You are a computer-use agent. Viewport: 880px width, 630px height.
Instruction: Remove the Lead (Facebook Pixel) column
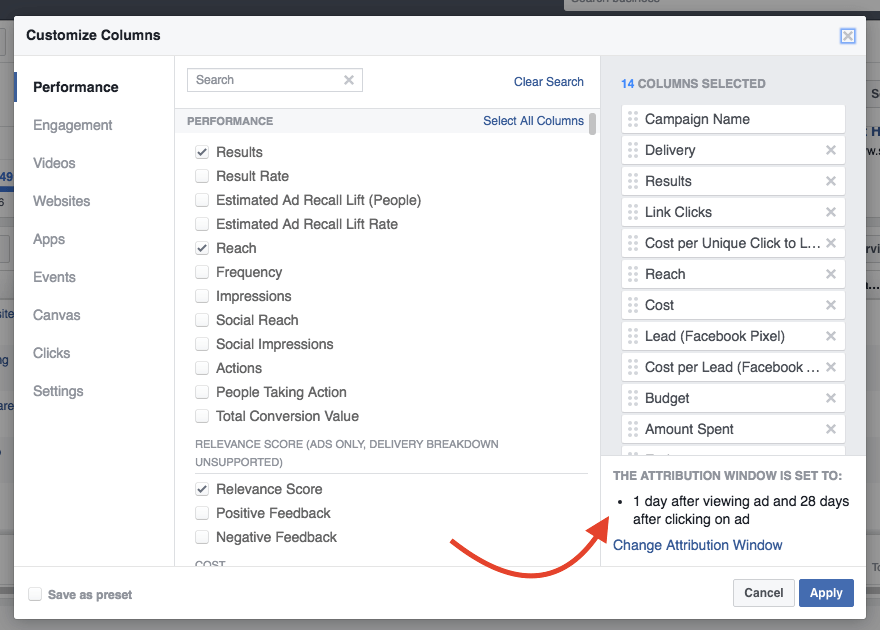(831, 336)
